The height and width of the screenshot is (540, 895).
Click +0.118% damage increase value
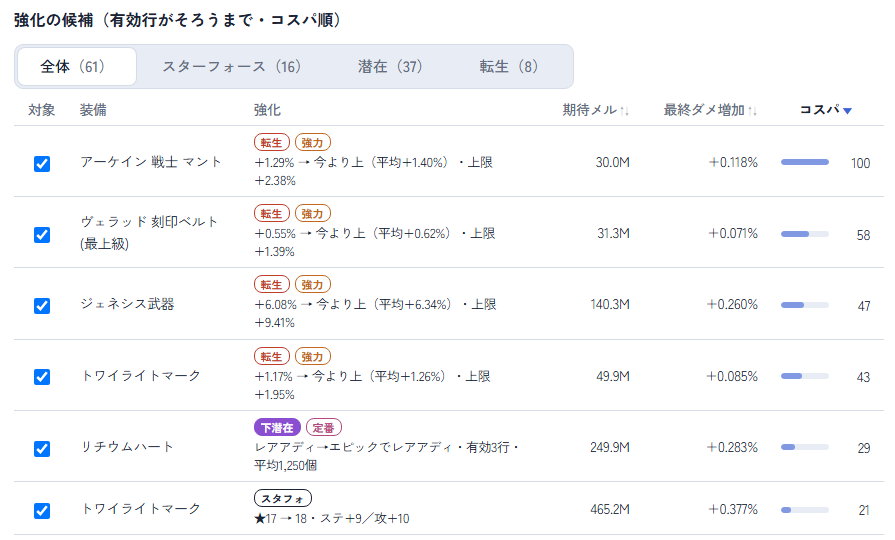coord(733,163)
